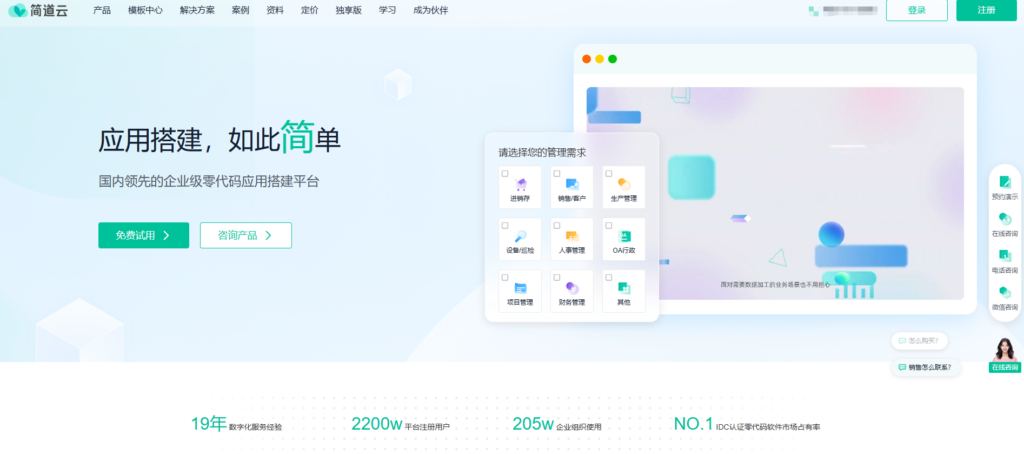Viewport: 1024px width, 454px height.
Task: Click the 电话咨询 icon in the sidebar
Action: tap(1005, 256)
